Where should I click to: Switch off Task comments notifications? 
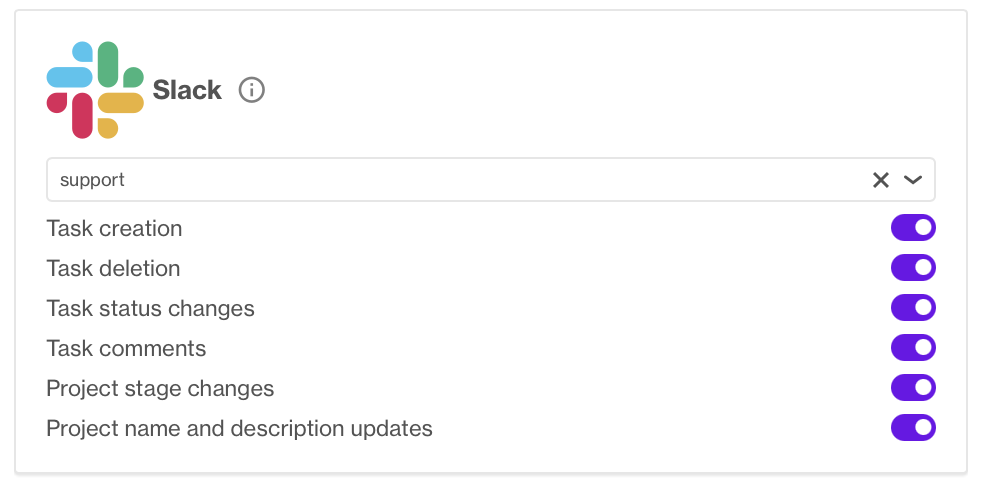click(x=913, y=348)
